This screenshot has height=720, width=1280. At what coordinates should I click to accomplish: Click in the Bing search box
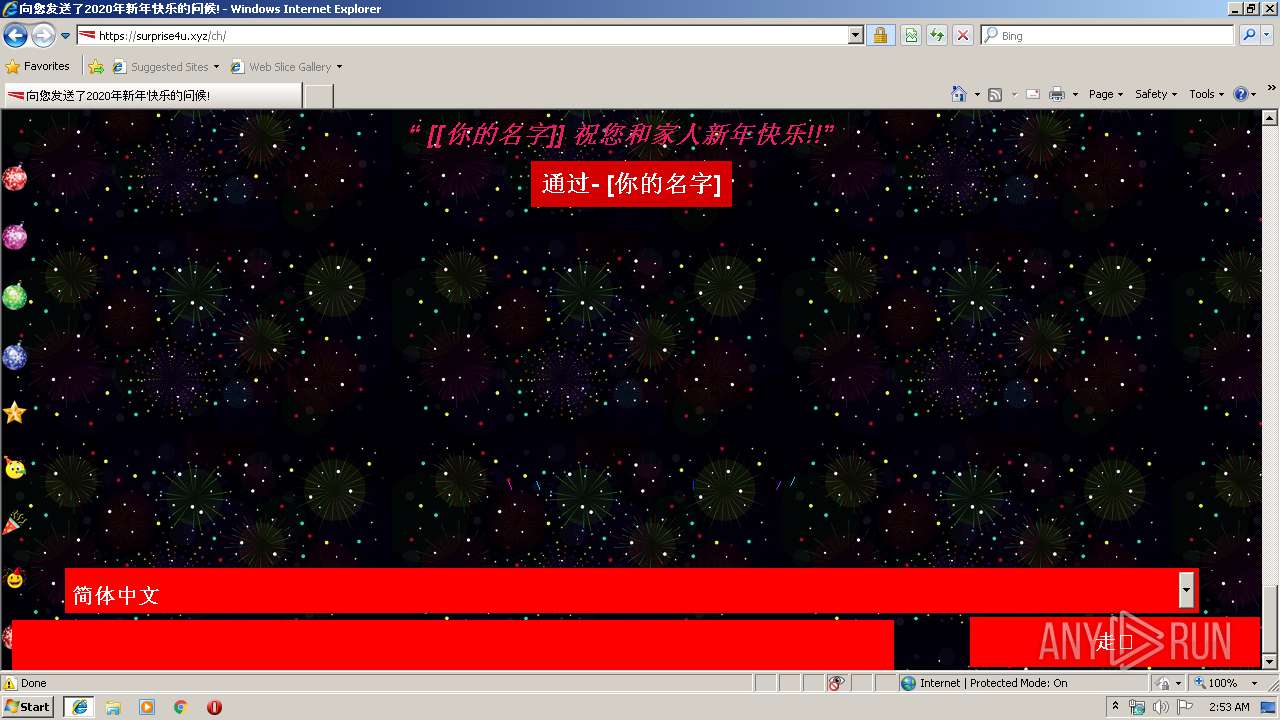[1107, 36]
